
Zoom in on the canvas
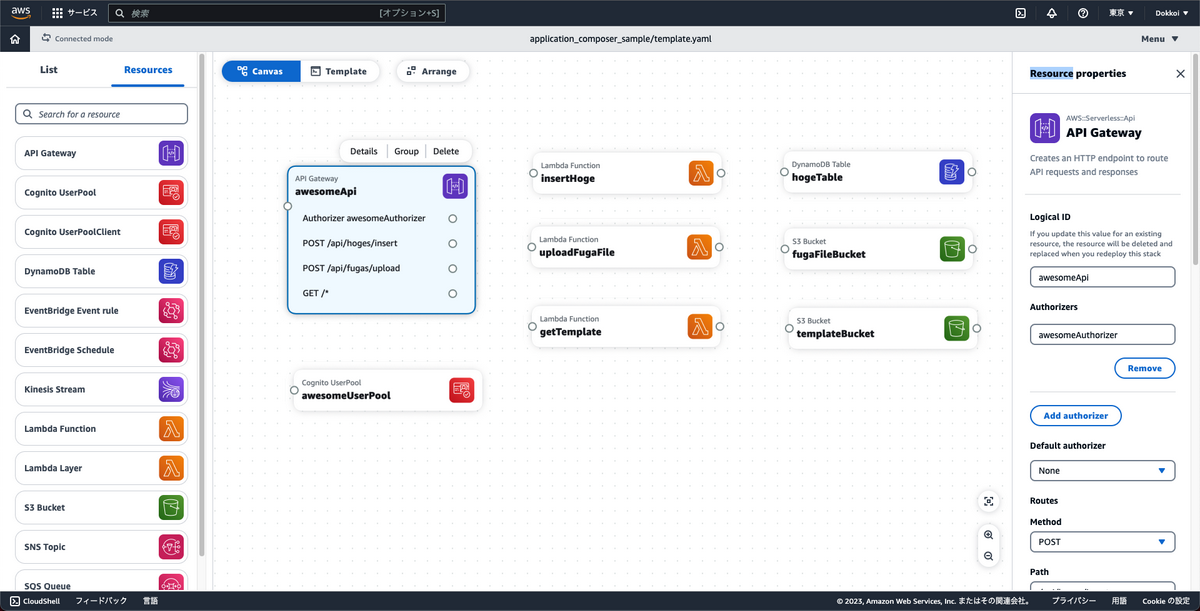[988, 535]
